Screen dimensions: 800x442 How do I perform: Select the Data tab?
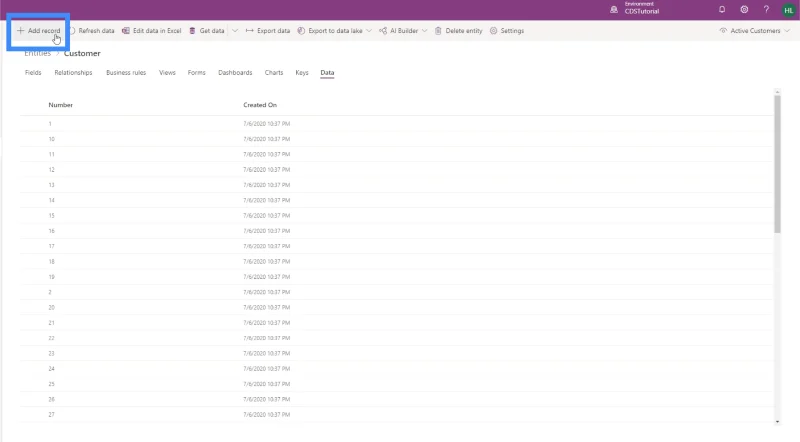click(x=327, y=72)
